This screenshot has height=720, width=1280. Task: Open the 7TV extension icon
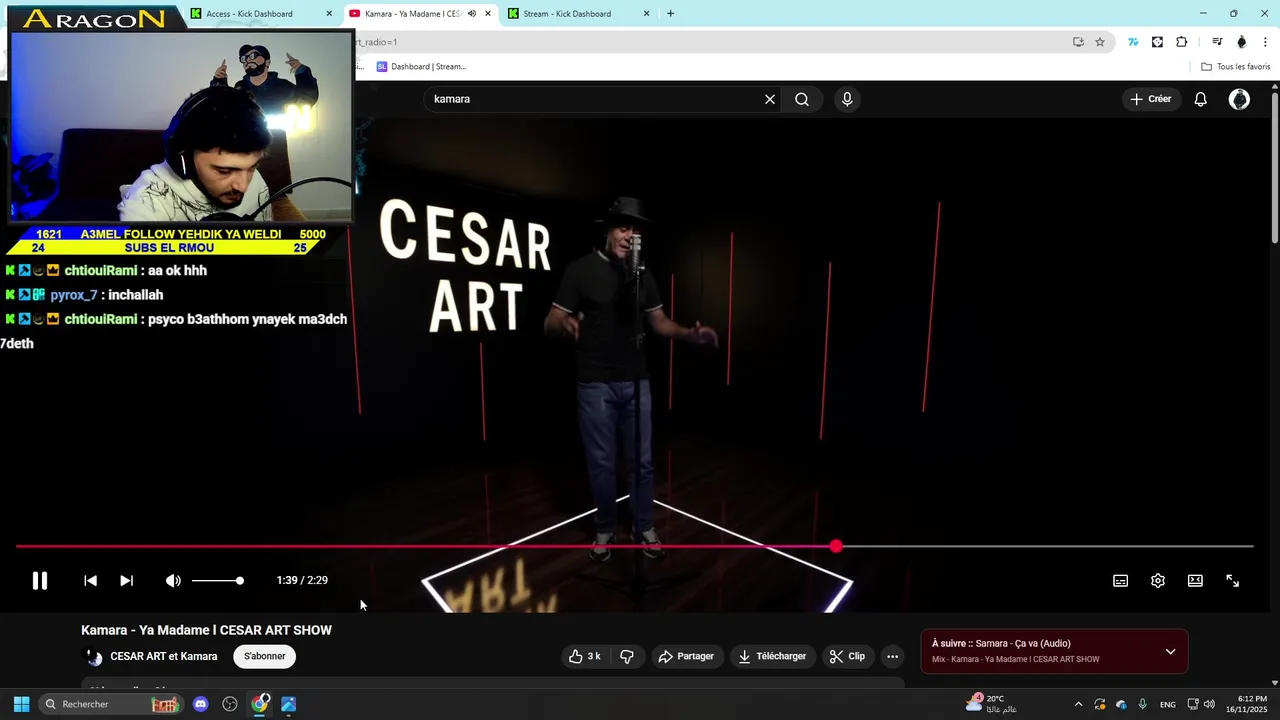point(1133,42)
